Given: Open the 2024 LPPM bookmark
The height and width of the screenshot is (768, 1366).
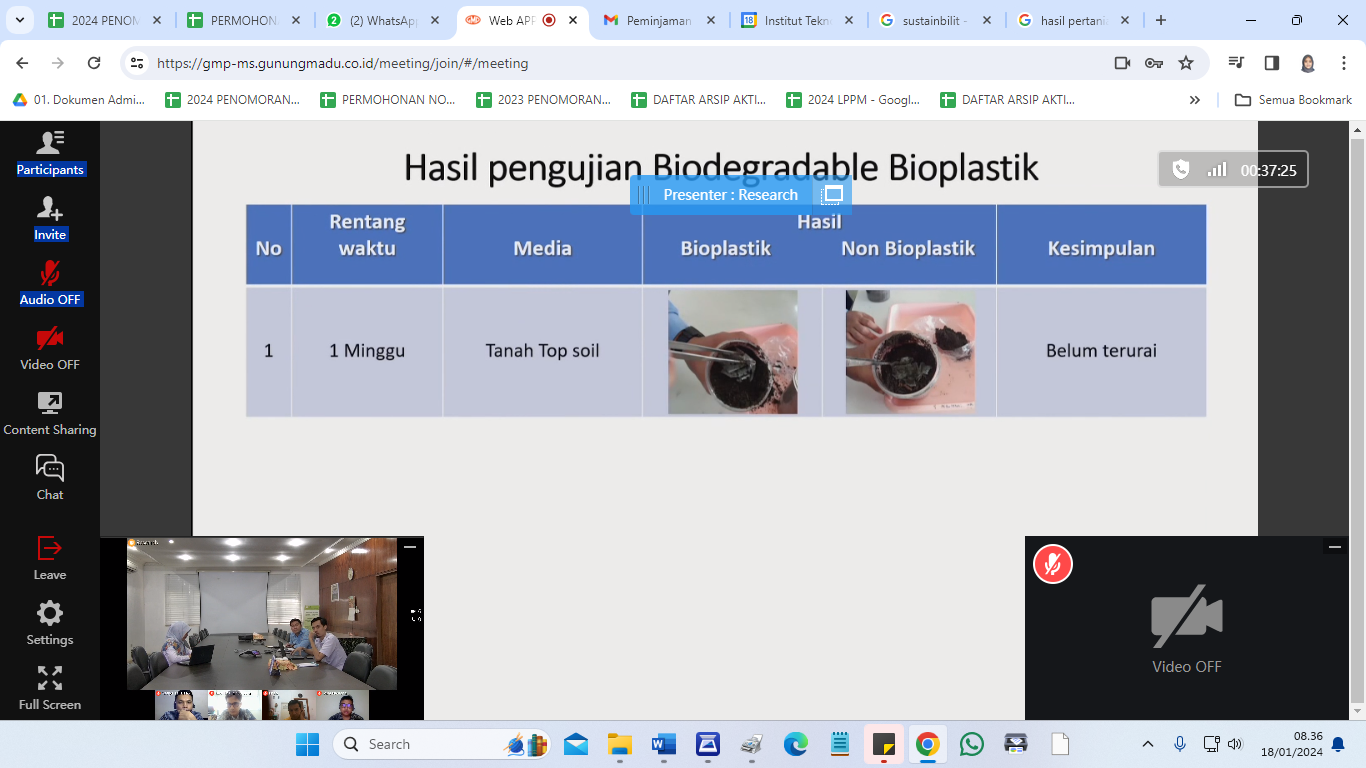Looking at the screenshot, I should tap(853, 100).
